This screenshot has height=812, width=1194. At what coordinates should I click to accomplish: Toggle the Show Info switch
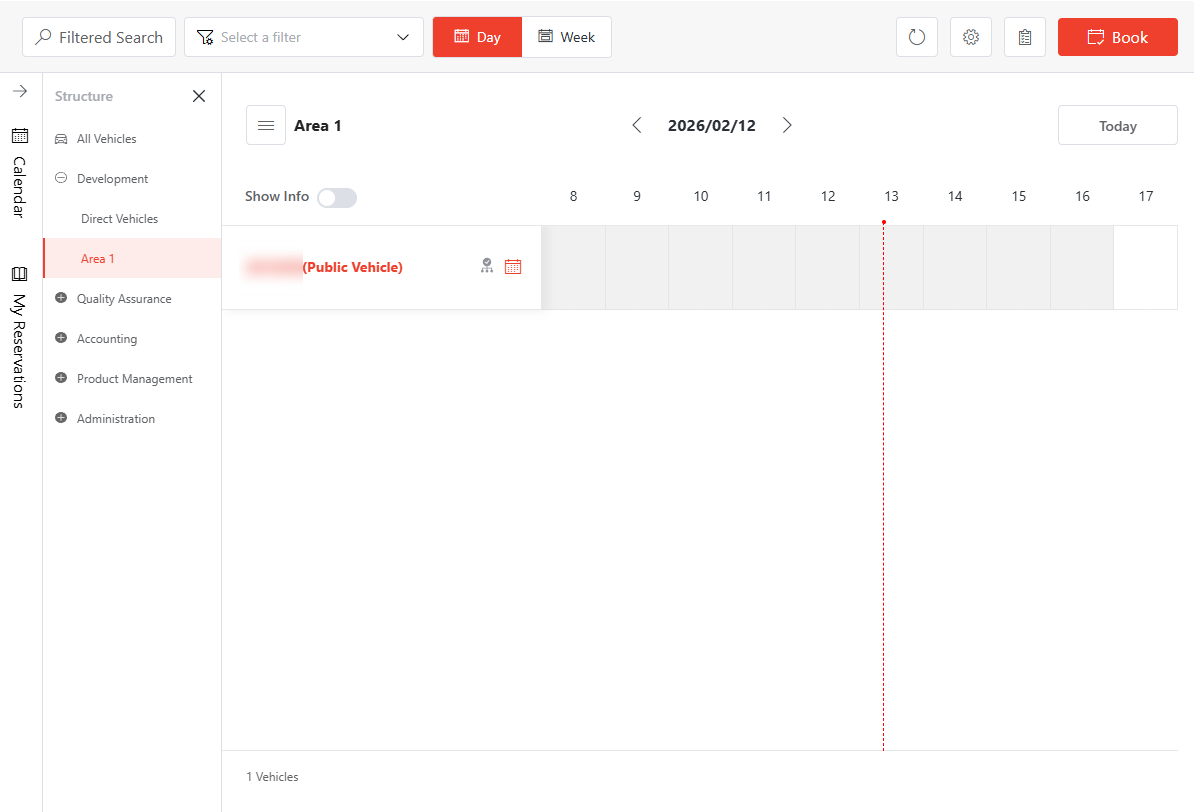[336, 198]
